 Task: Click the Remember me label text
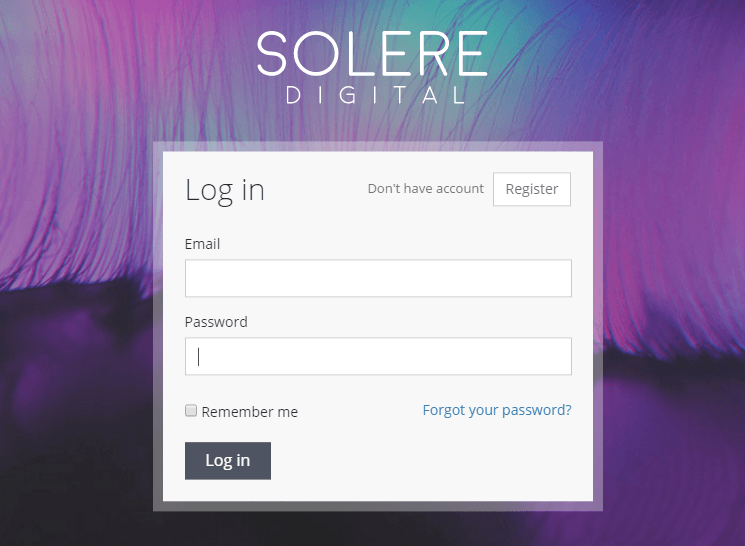point(249,412)
